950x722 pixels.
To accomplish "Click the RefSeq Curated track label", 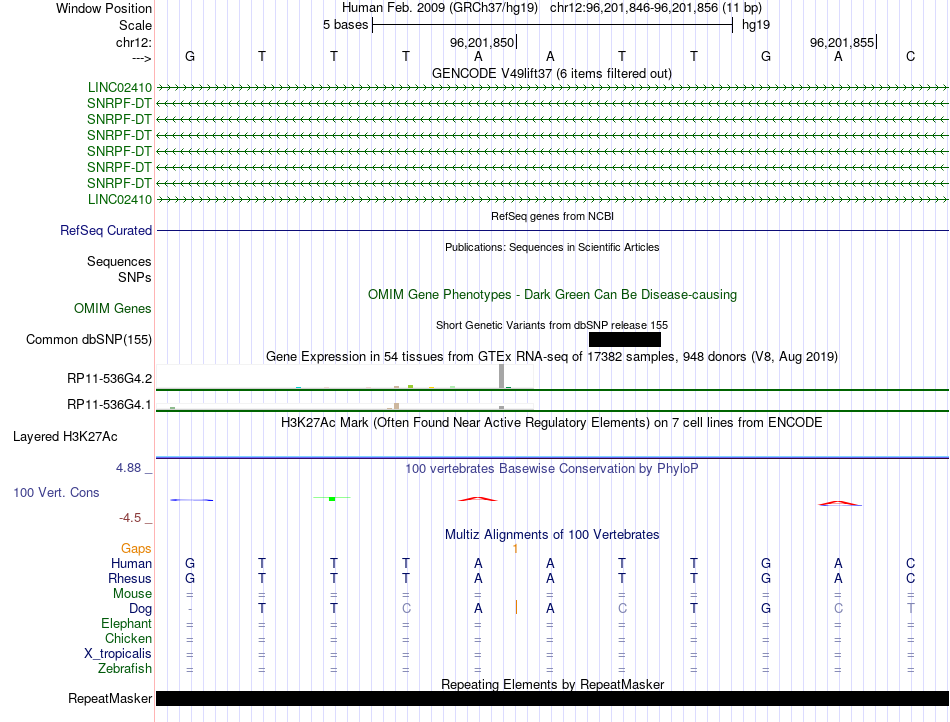I will 106,230.
